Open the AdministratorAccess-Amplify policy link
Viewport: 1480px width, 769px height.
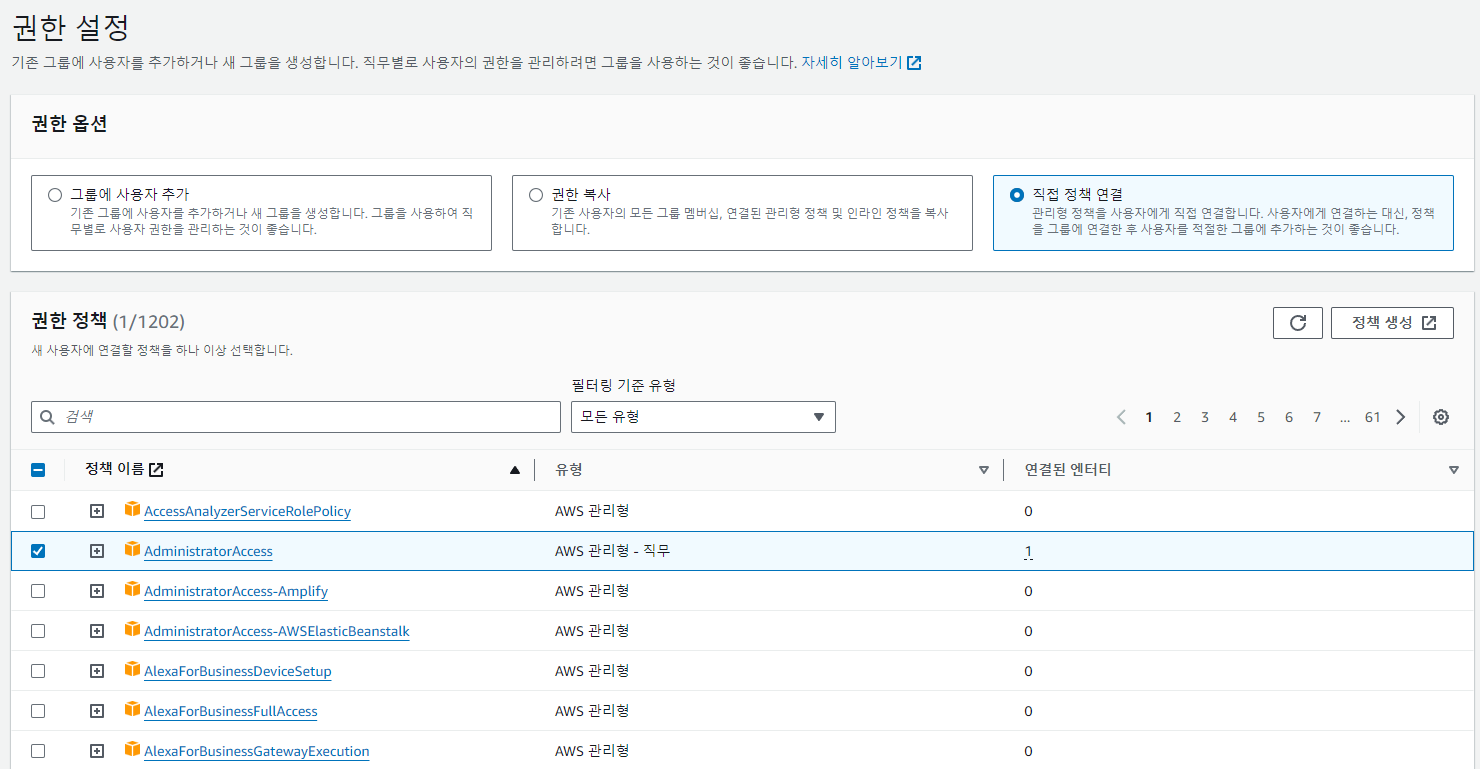point(235,591)
